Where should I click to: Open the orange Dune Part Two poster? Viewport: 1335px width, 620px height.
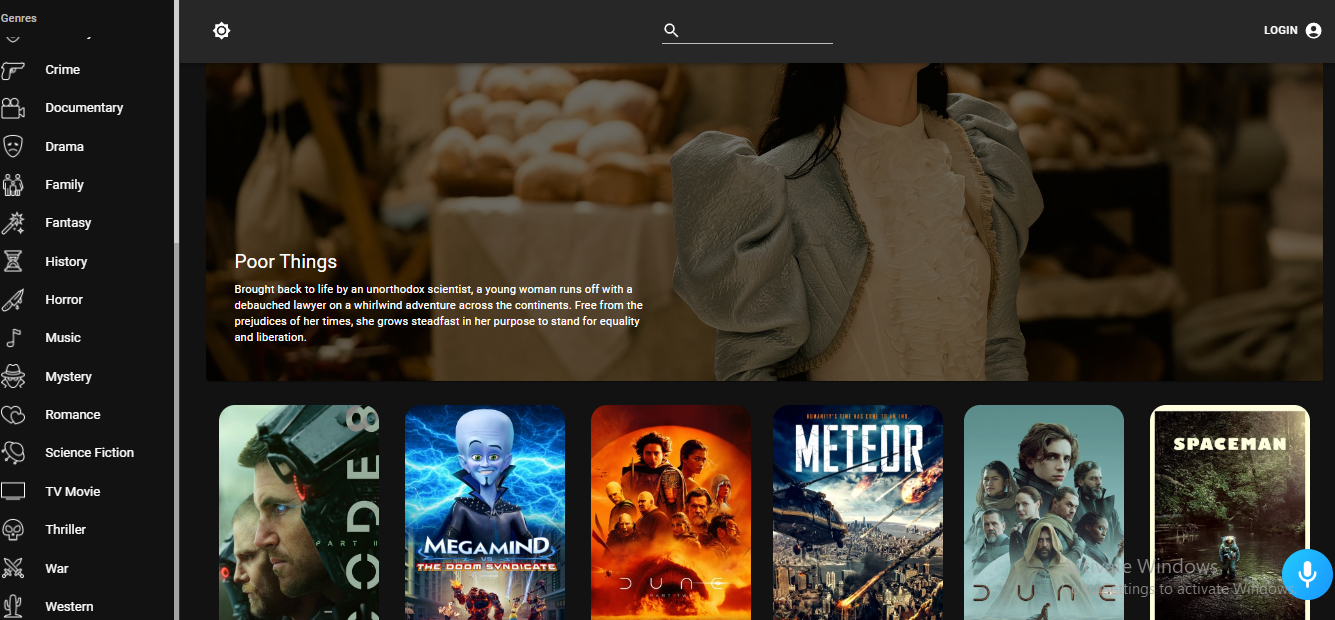coord(671,512)
